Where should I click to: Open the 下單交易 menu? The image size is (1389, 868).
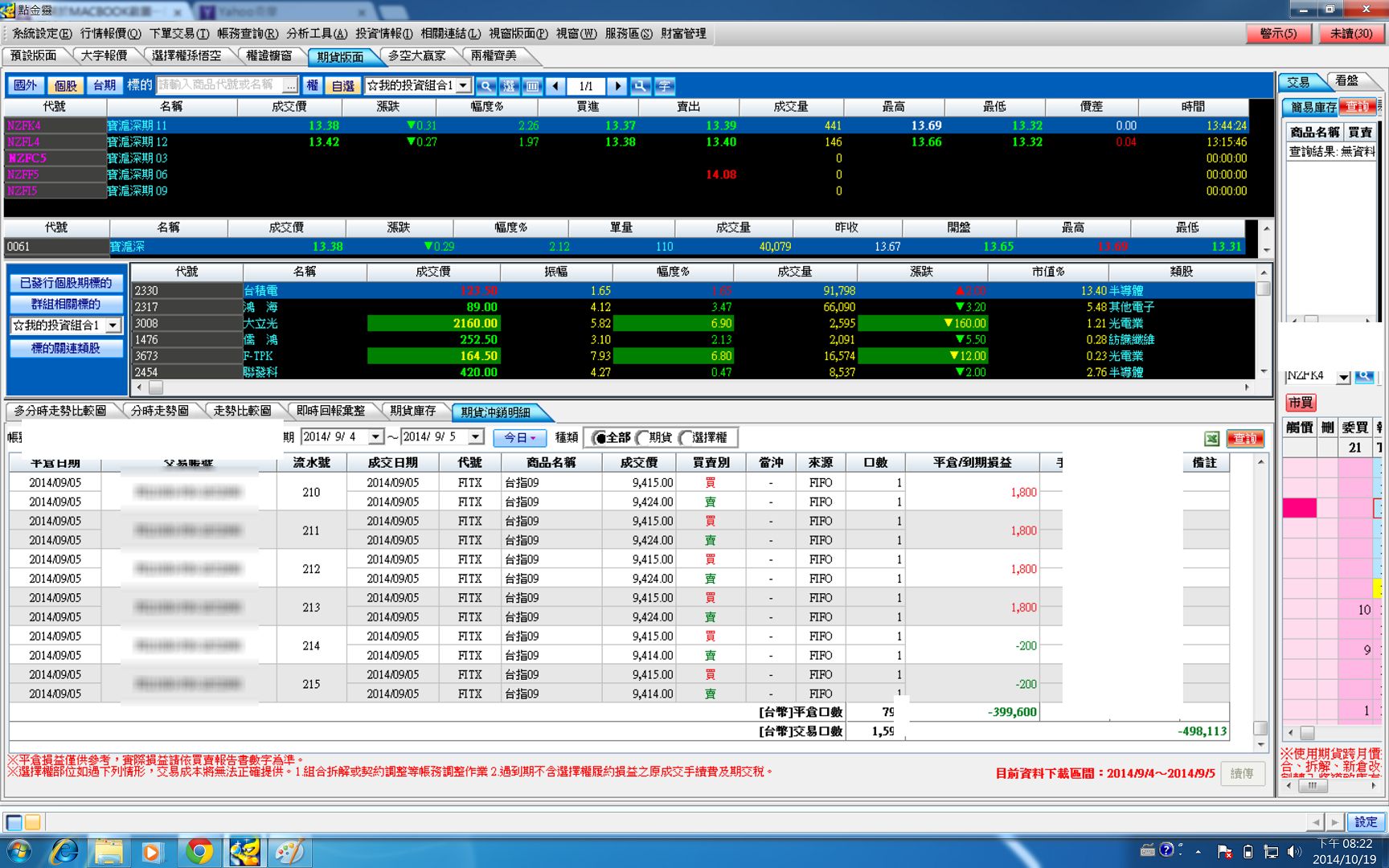pos(178,33)
